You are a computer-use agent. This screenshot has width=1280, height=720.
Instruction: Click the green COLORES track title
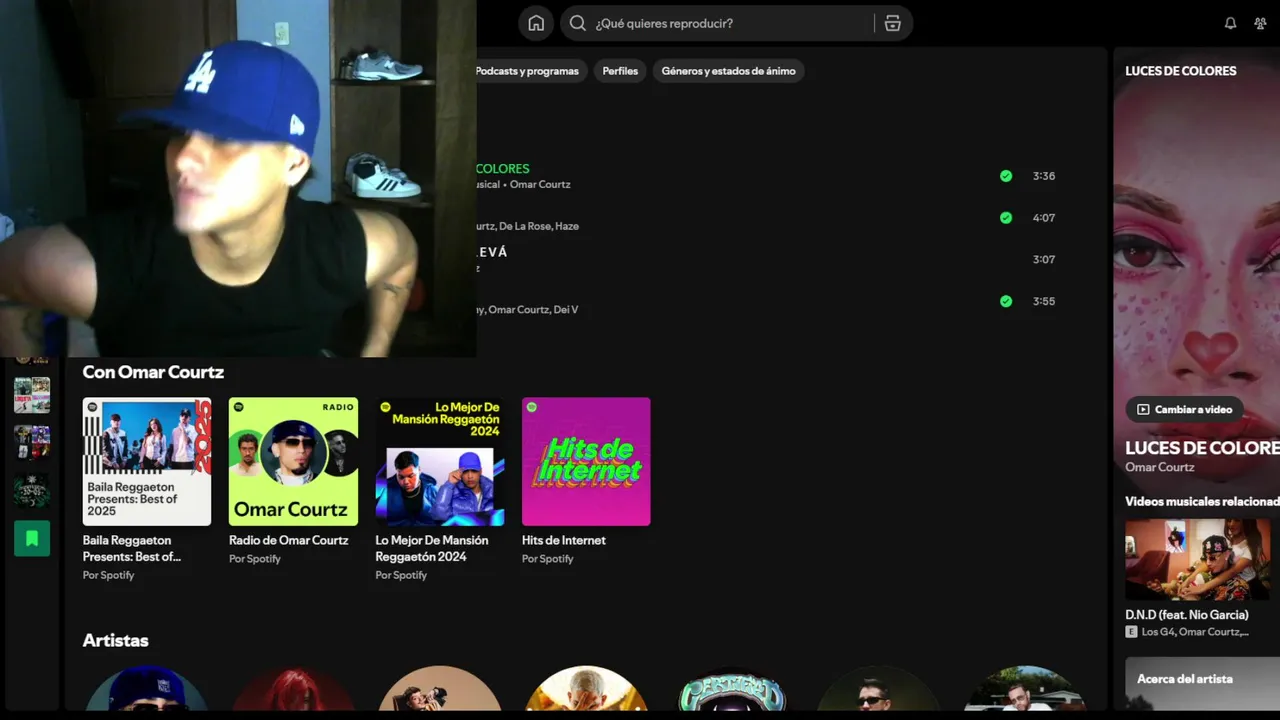tap(503, 169)
